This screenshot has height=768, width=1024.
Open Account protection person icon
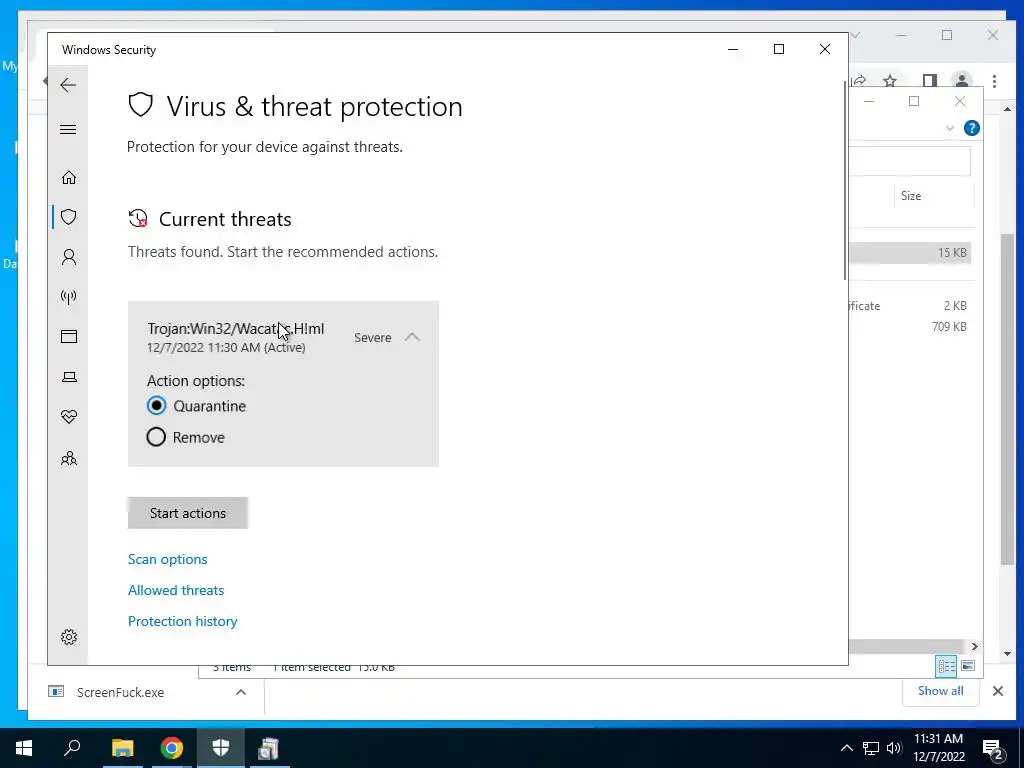coord(69,257)
